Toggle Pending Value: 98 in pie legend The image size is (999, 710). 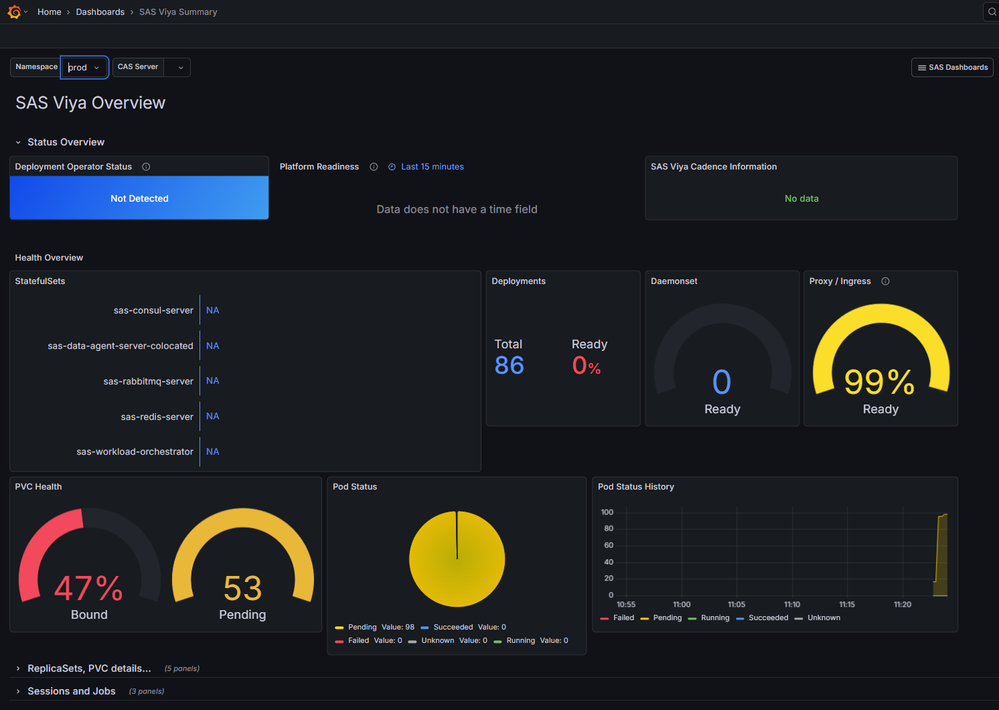coord(375,627)
